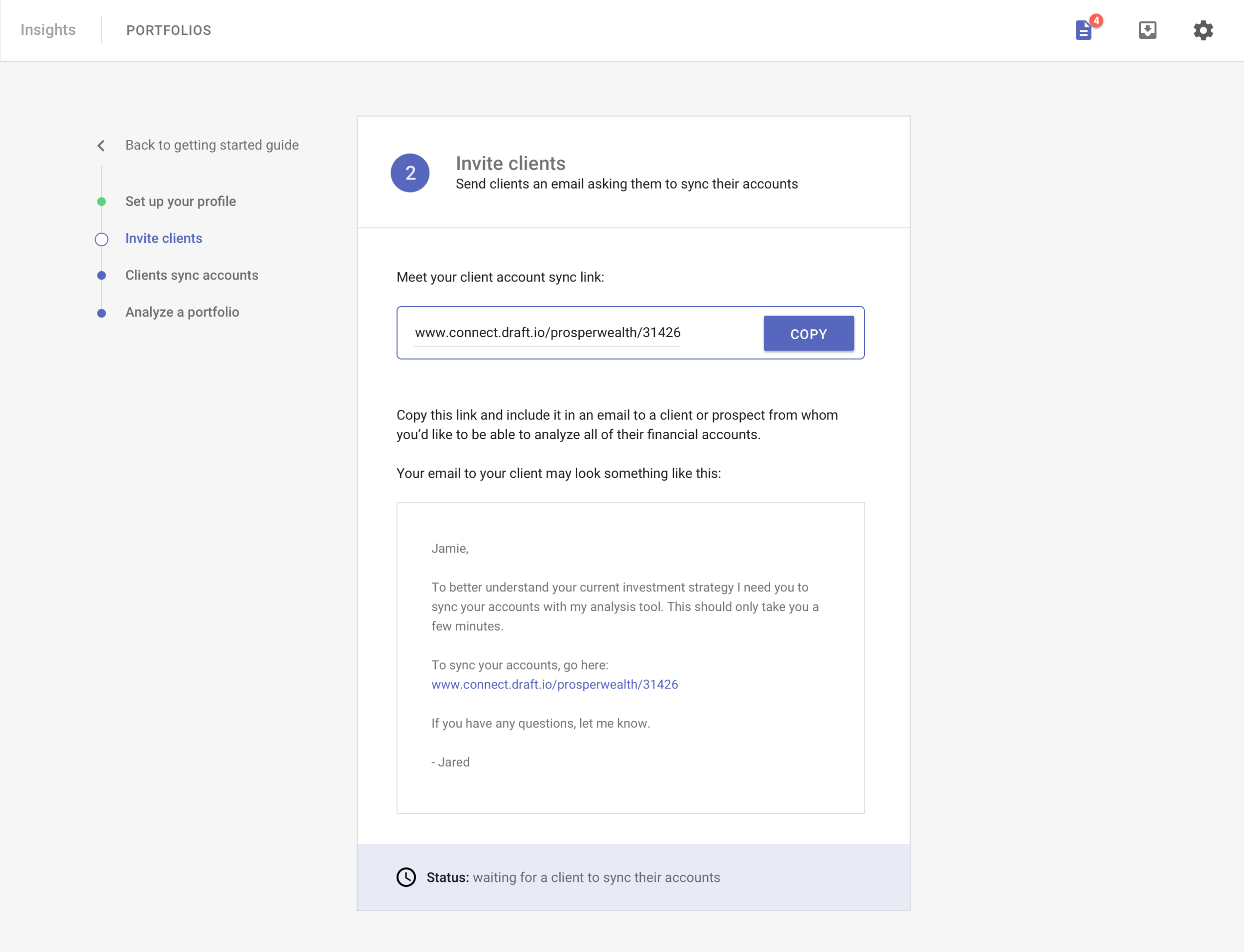Click 'Your email to your client may look' text
This screenshot has width=1244, height=952.
(559, 473)
